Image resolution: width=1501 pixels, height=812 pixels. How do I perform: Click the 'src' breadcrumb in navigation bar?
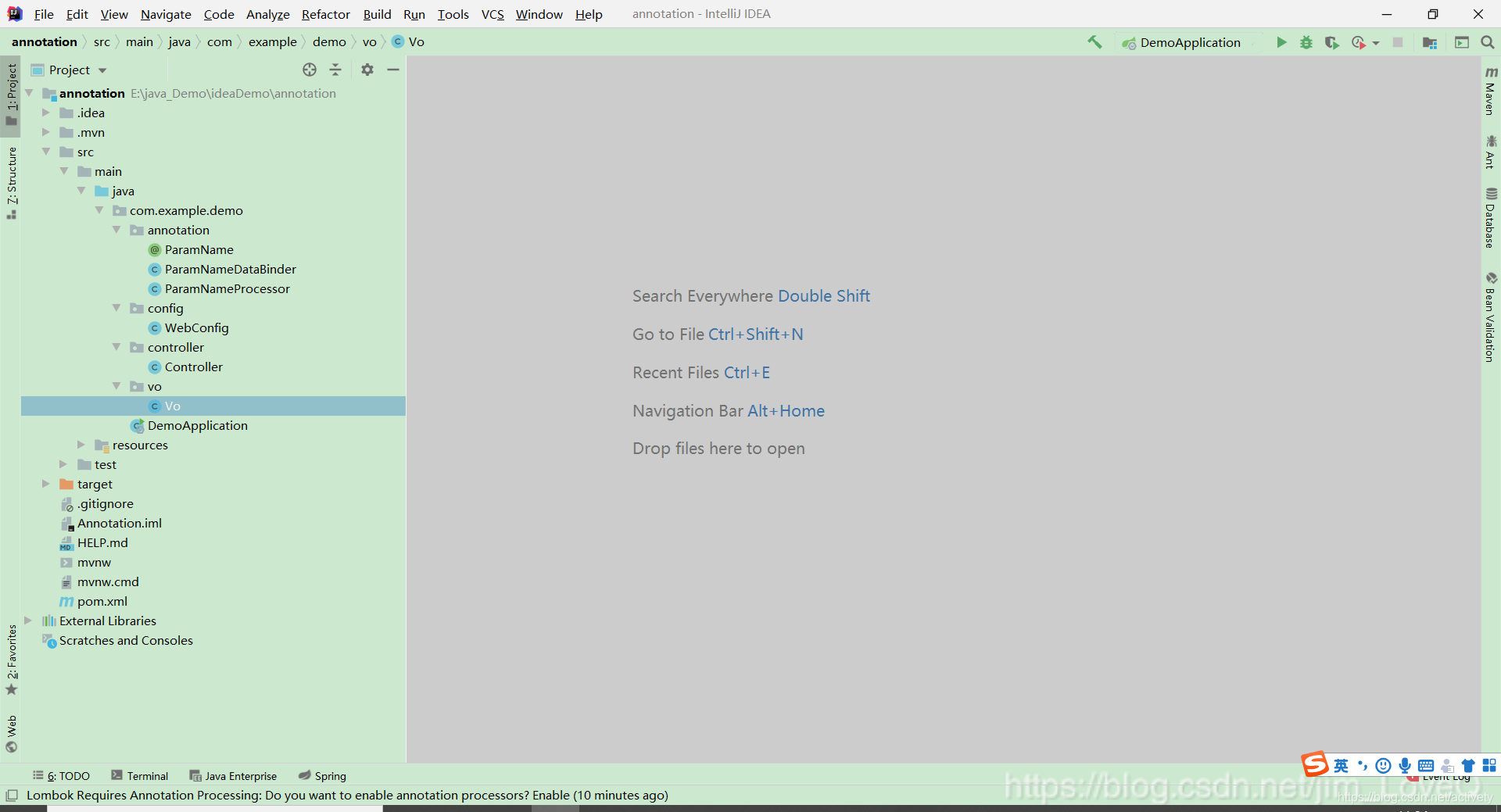click(x=102, y=42)
